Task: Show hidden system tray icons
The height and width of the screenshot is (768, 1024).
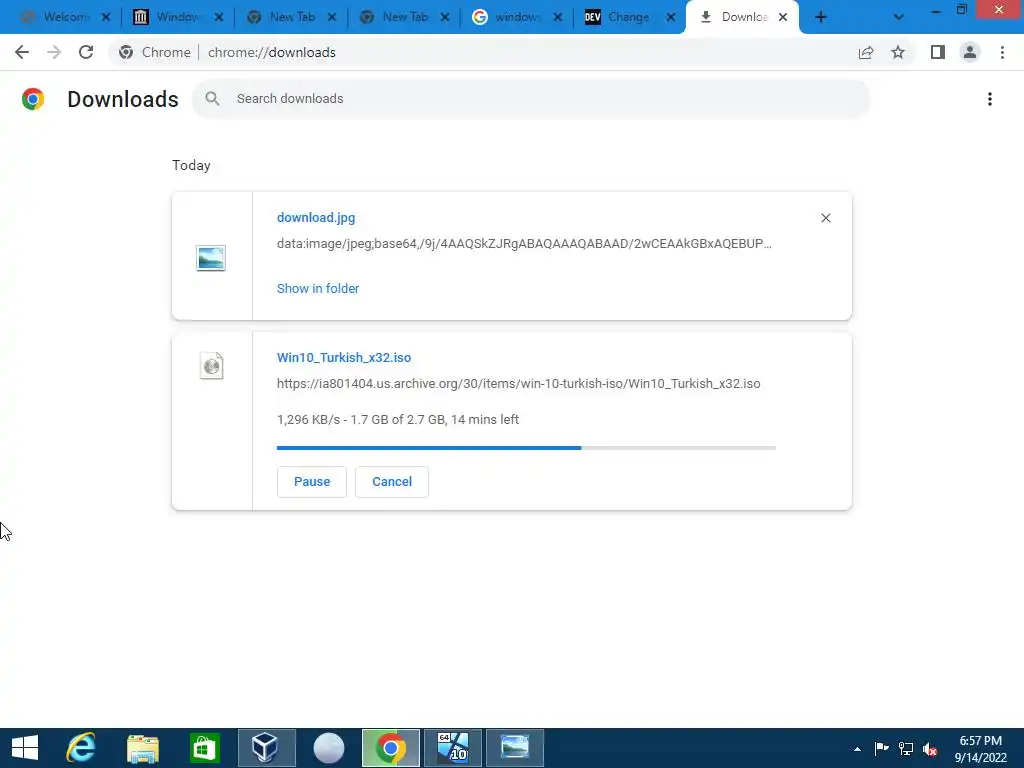Action: coord(857,749)
